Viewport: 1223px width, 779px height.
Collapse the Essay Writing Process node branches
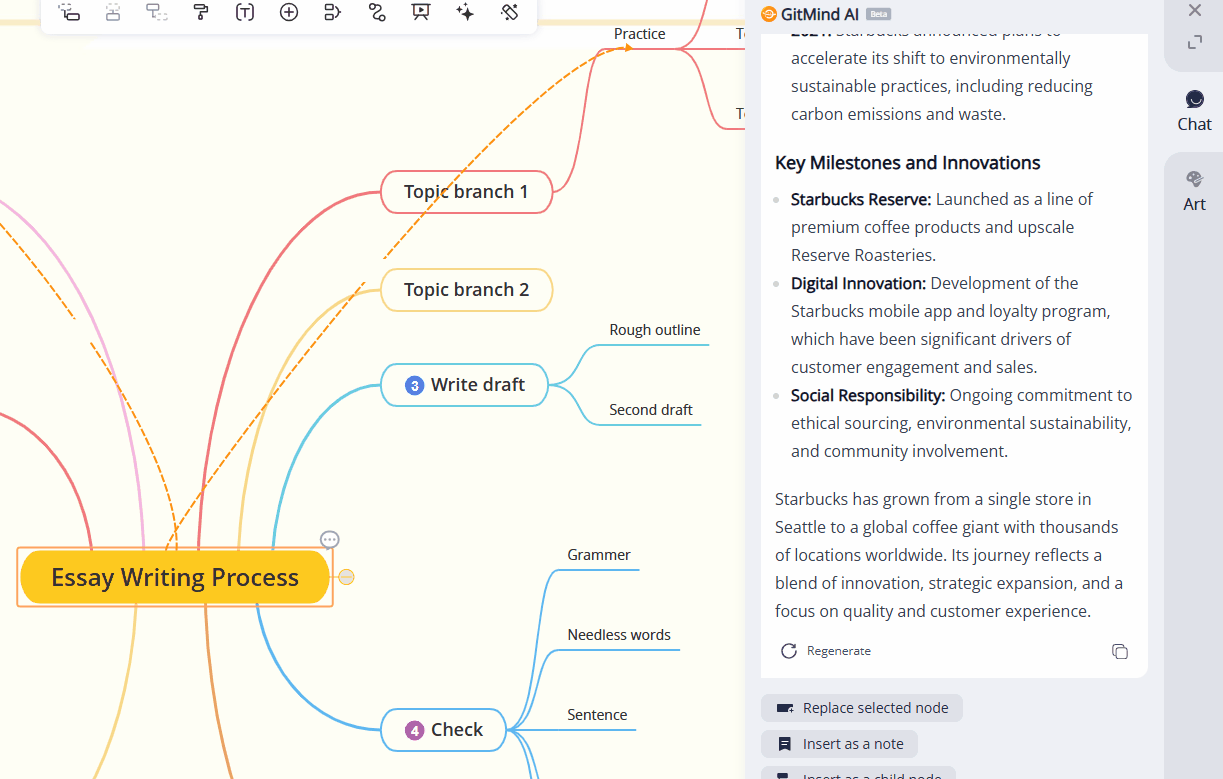pyautogui.click(x=346, y=577)
